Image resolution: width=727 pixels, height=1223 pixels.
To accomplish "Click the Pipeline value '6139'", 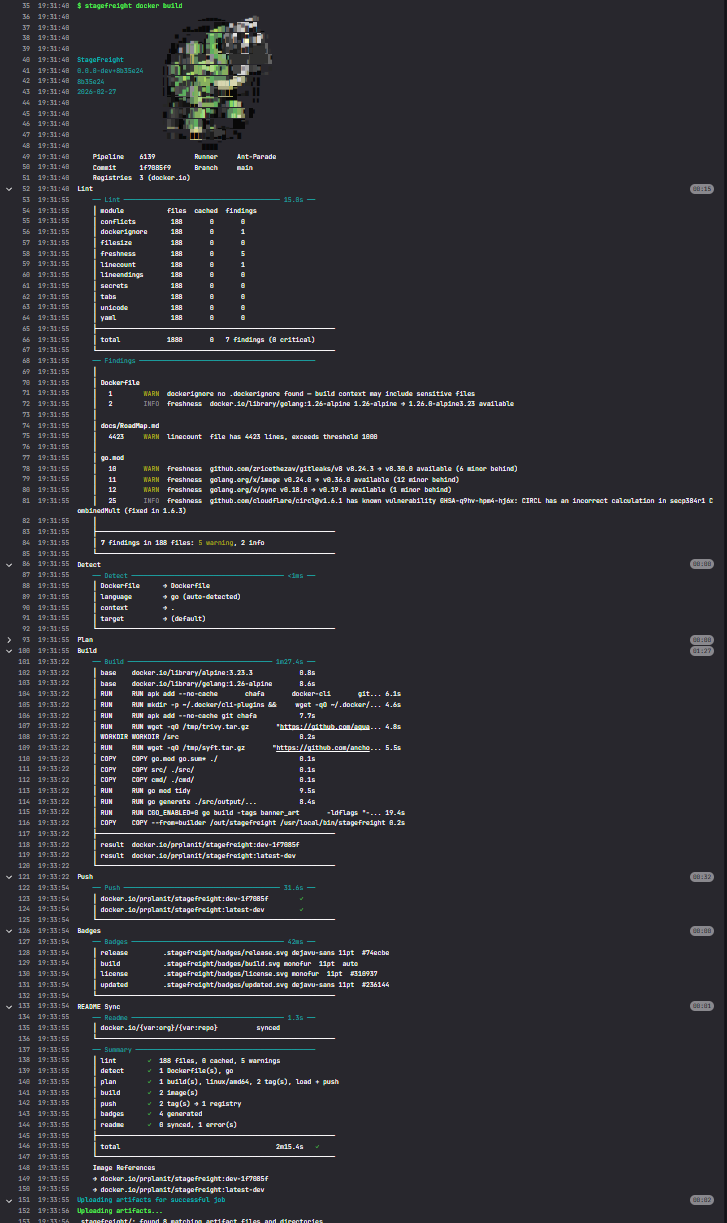I will [147, 156].
